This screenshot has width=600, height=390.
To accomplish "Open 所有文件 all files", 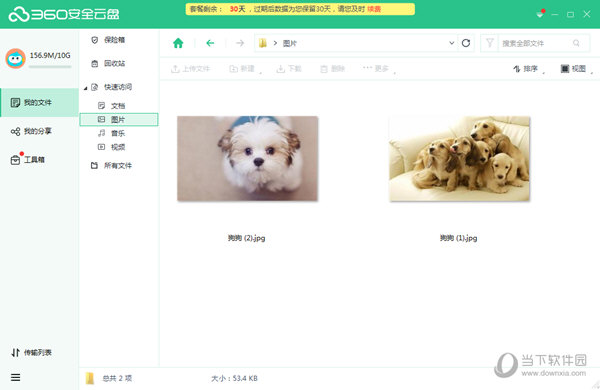I will [x=112, y=166].
